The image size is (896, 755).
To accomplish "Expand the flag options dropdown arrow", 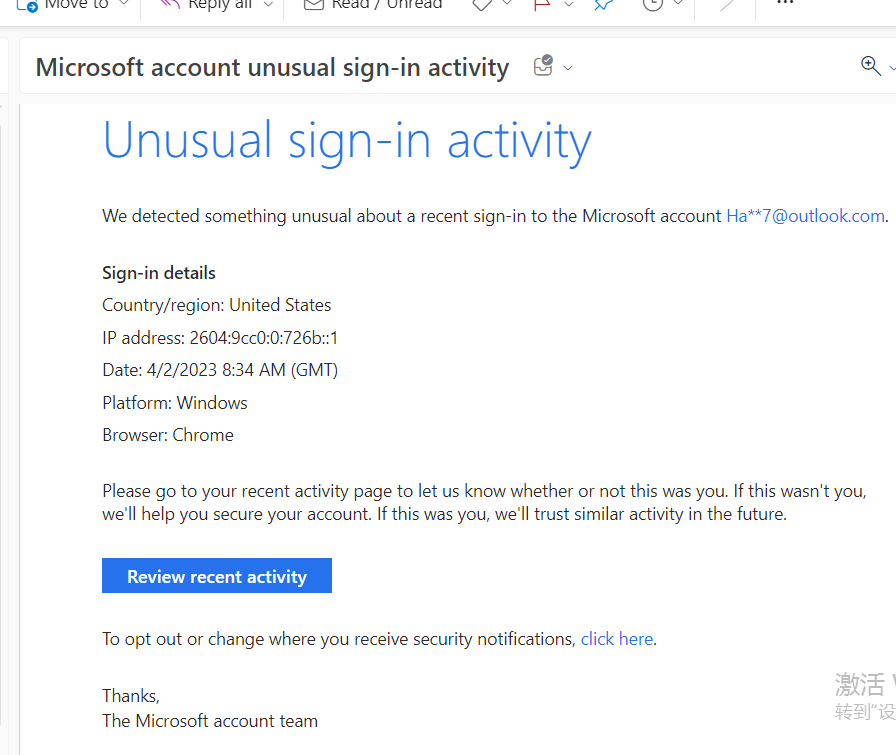I will [x=569, y=5].
